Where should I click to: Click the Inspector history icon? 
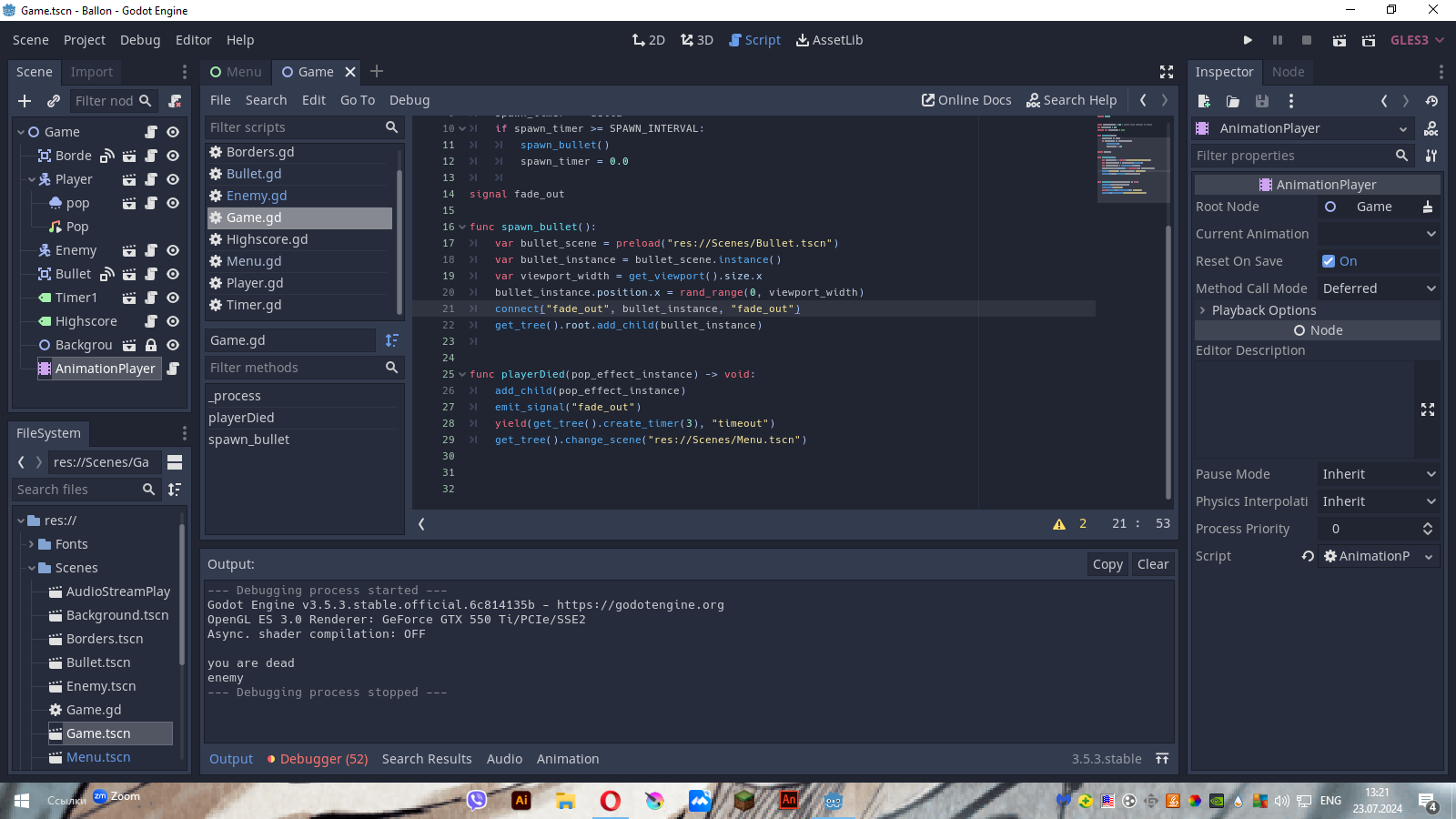1431,101
